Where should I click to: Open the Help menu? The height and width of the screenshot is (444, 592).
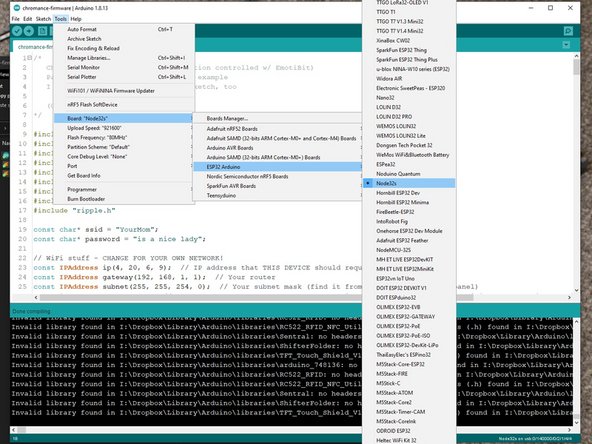76,19
